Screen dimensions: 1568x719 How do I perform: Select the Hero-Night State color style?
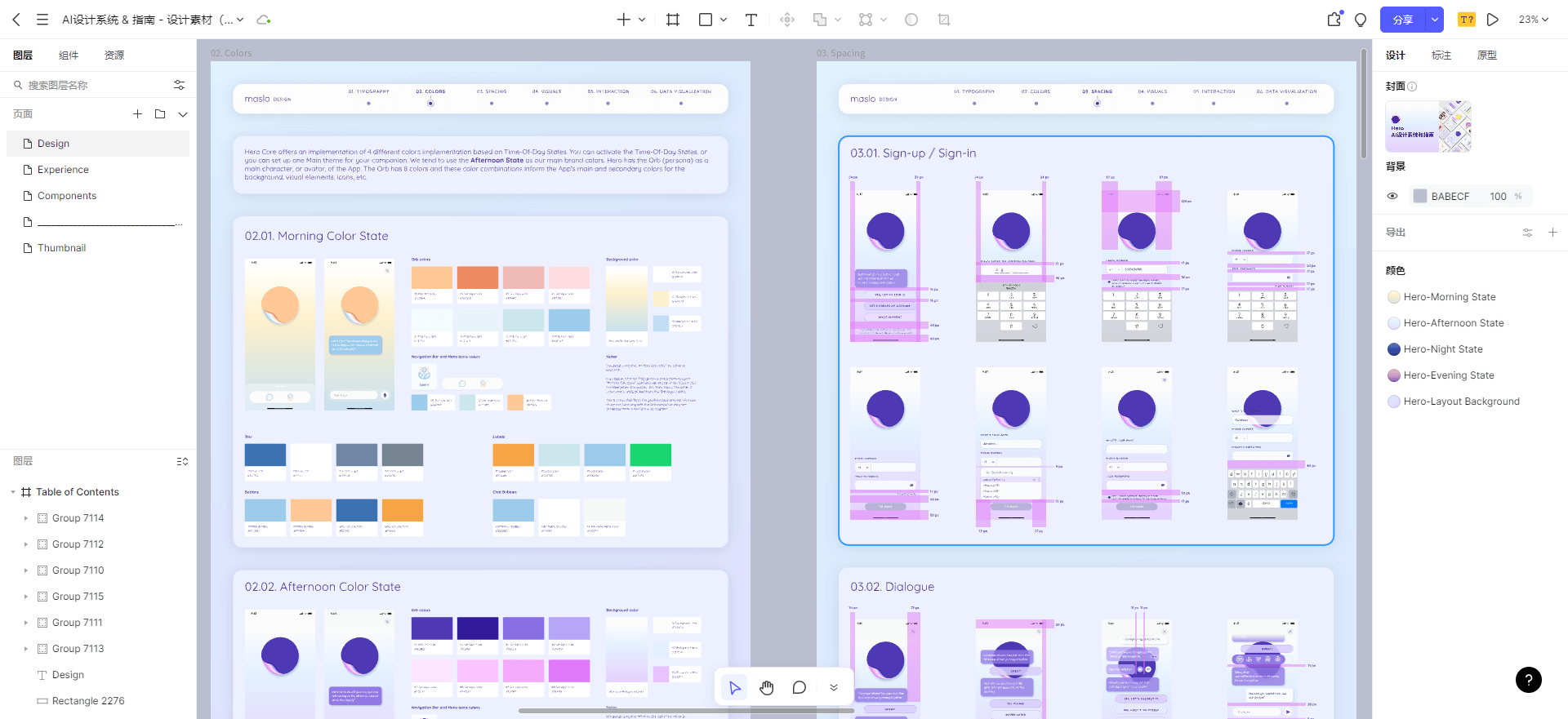(x=1443, y=349)
